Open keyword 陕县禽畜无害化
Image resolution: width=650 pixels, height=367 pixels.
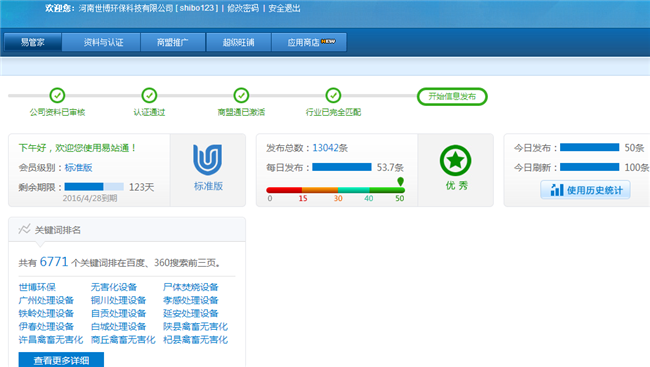click(x=196, y=327)
